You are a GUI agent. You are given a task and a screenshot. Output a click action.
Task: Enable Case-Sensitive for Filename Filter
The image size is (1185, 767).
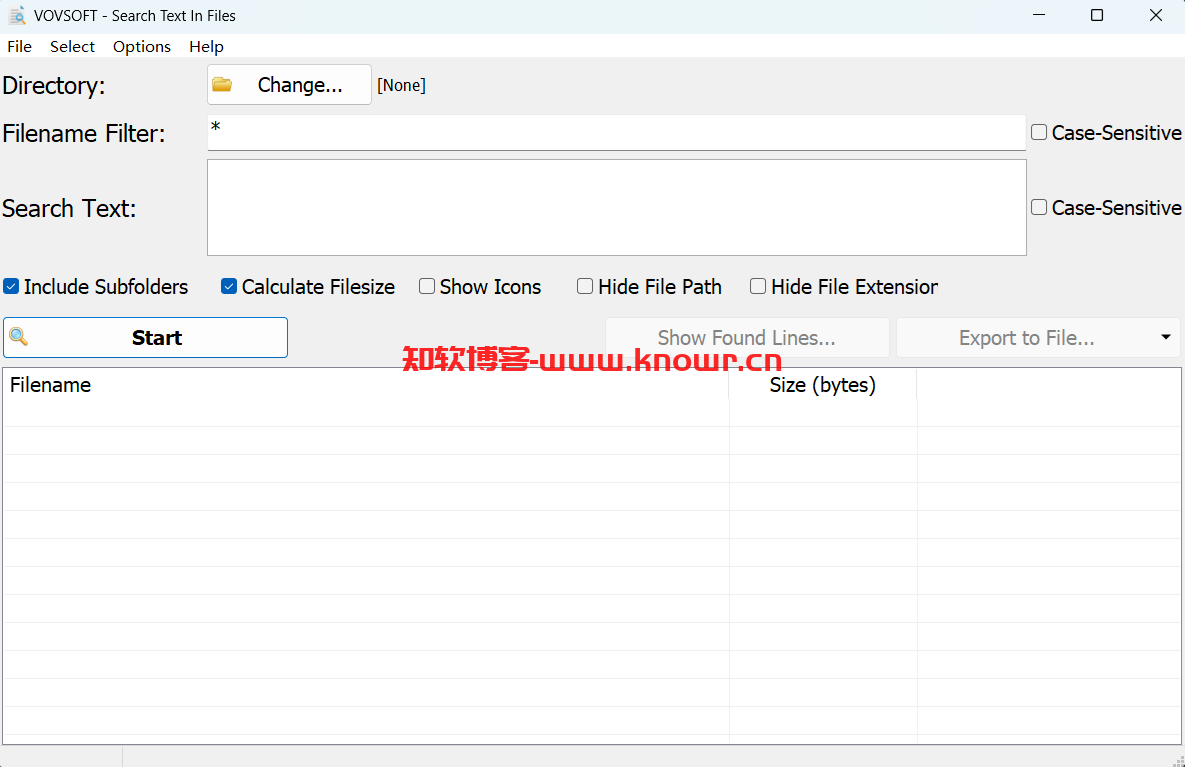tap(1039, 132)
